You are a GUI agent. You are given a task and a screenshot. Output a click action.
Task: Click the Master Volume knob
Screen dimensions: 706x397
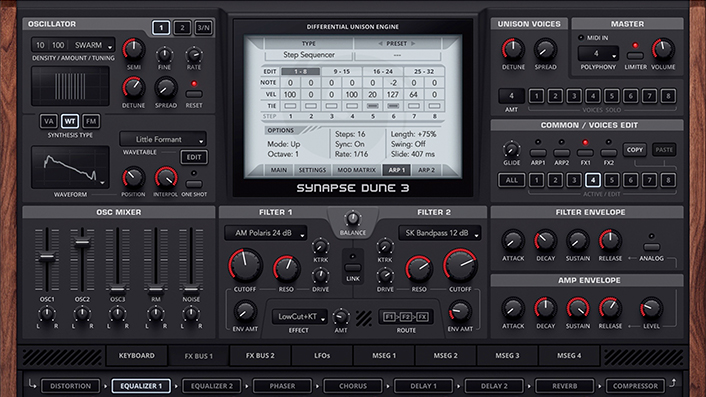[663, 50]
